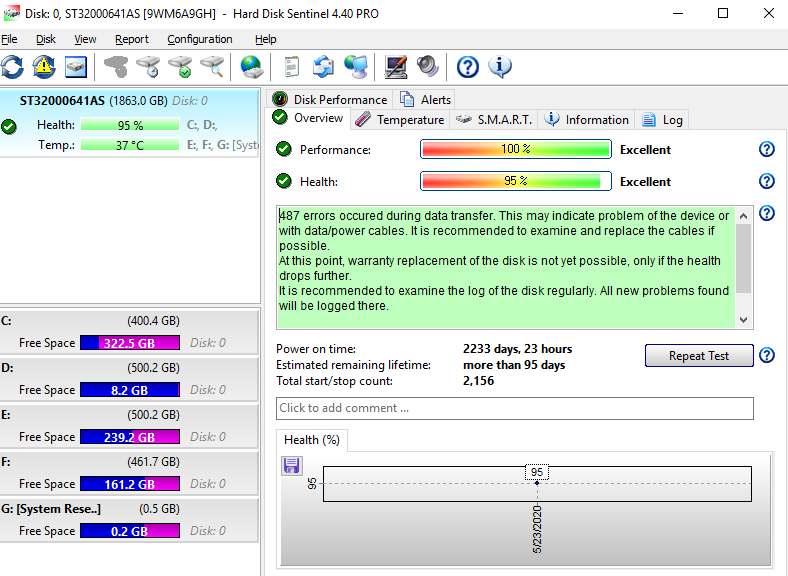Select the ST32000641AS disk entry
Viewport: 788px width, 576px height.
[129, 122]
